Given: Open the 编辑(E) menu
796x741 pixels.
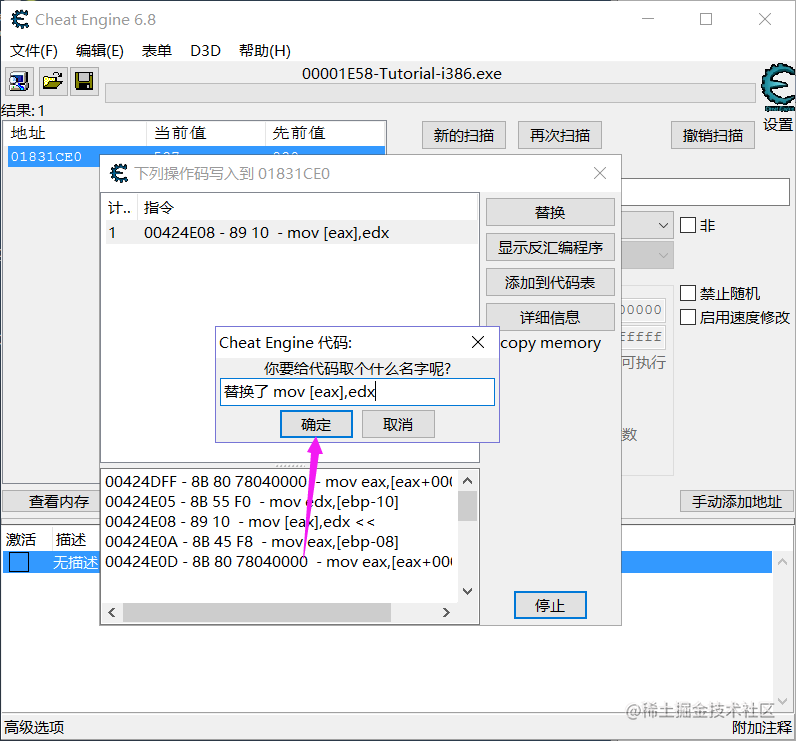Looking at the screenshot, I should (100, 51).
